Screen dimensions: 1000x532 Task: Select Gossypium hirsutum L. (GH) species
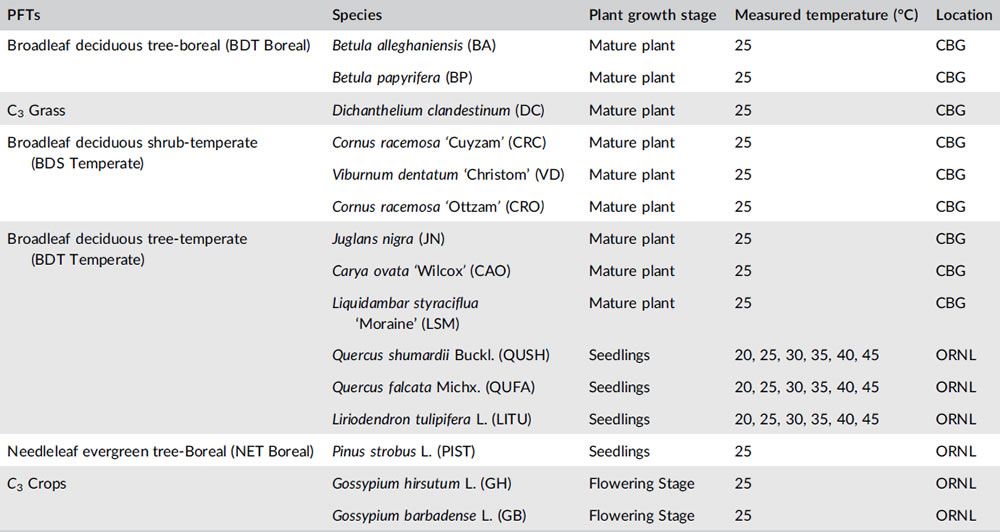tap(415, 484)
